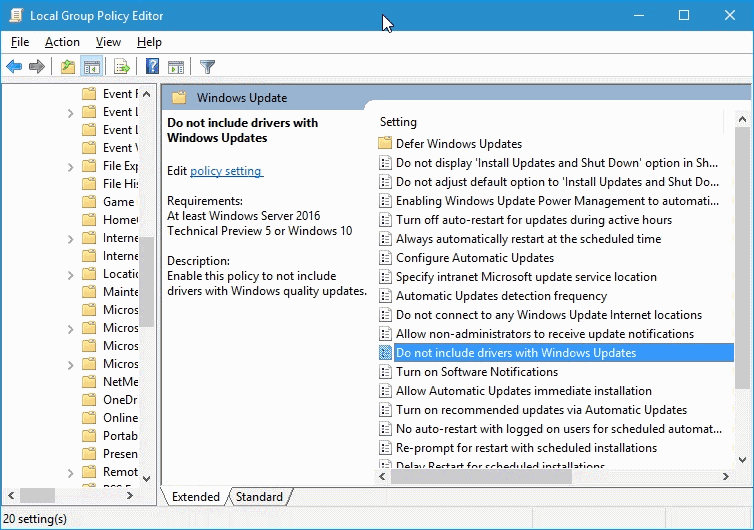
Task: Click tree pane horizontal scroll right arrow
Action: (129, 495)
